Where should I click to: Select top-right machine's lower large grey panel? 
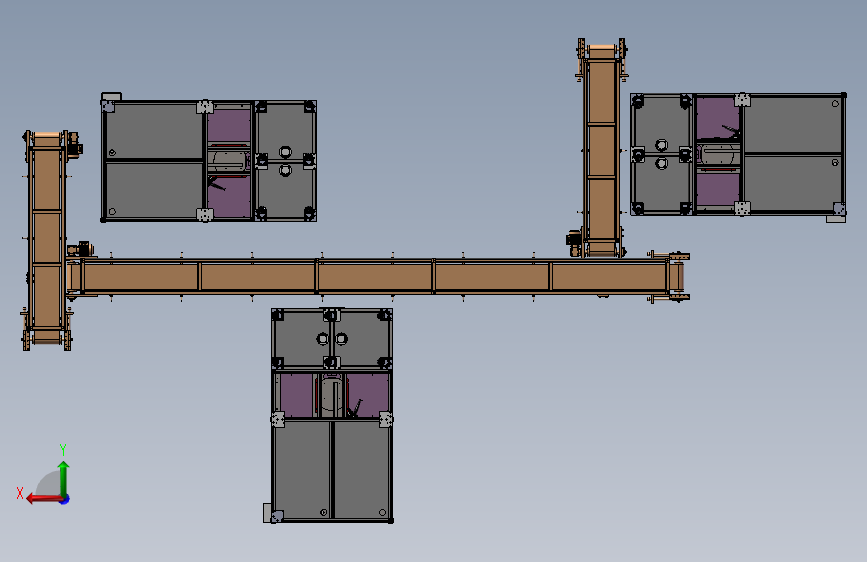click(x=793, y=183)
